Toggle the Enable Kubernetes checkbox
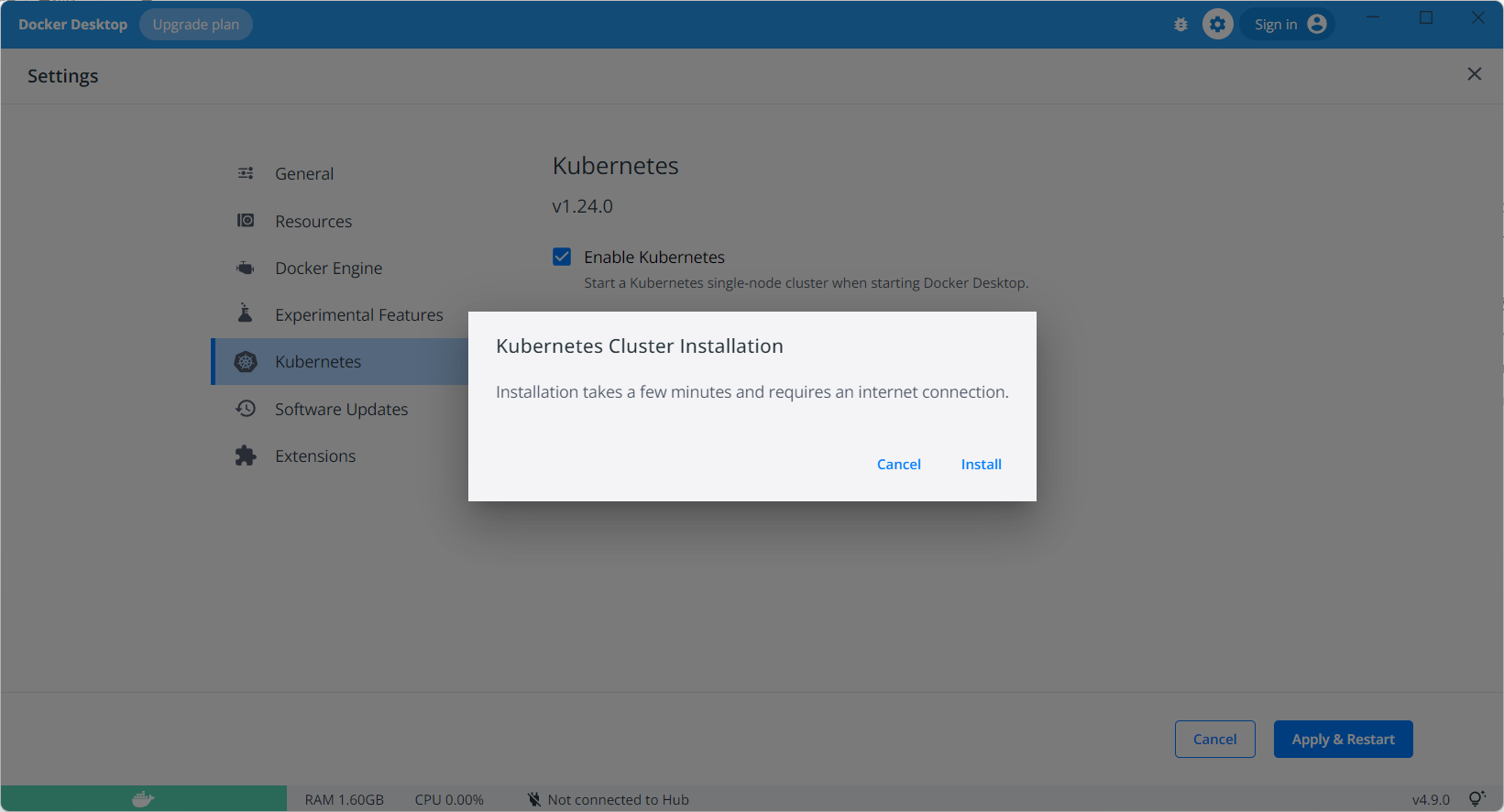 [562, 257]
